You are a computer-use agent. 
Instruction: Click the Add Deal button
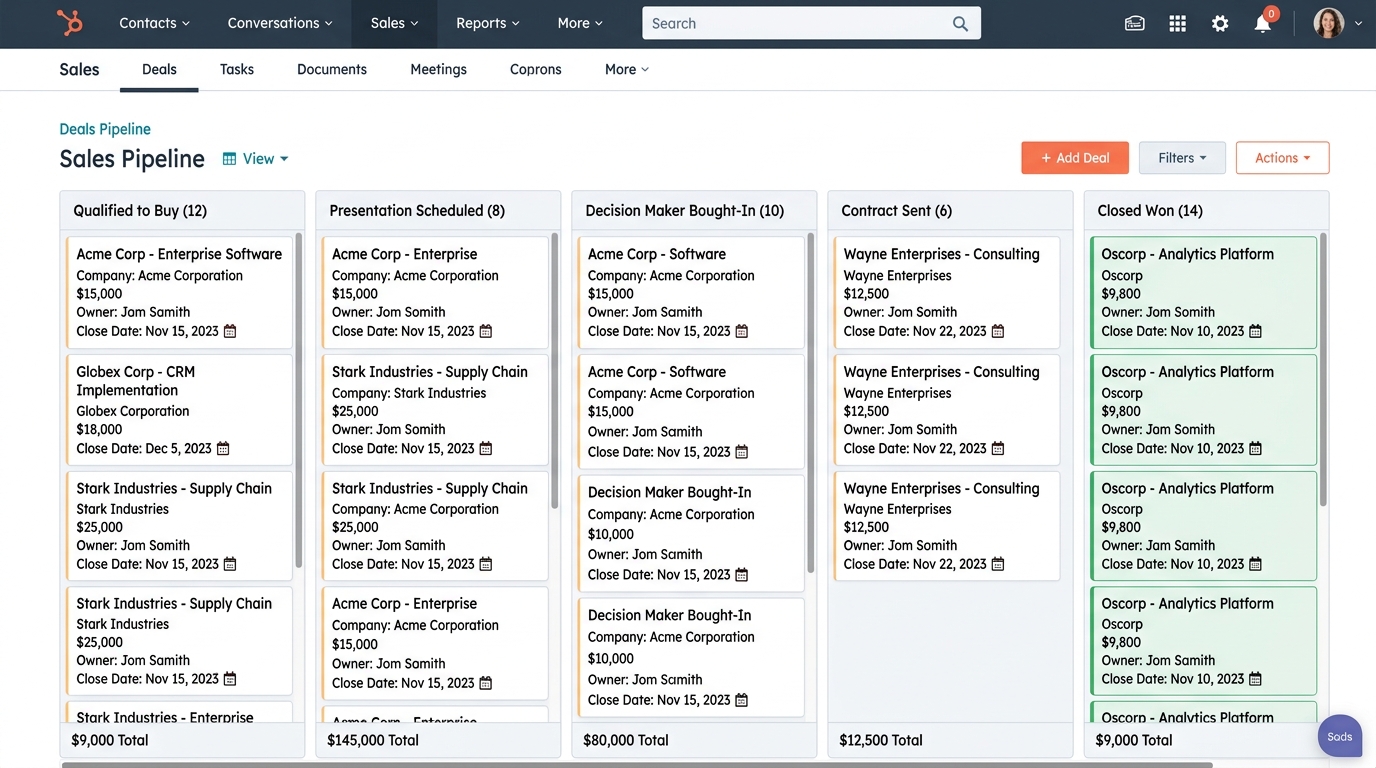pos(1075,158)
